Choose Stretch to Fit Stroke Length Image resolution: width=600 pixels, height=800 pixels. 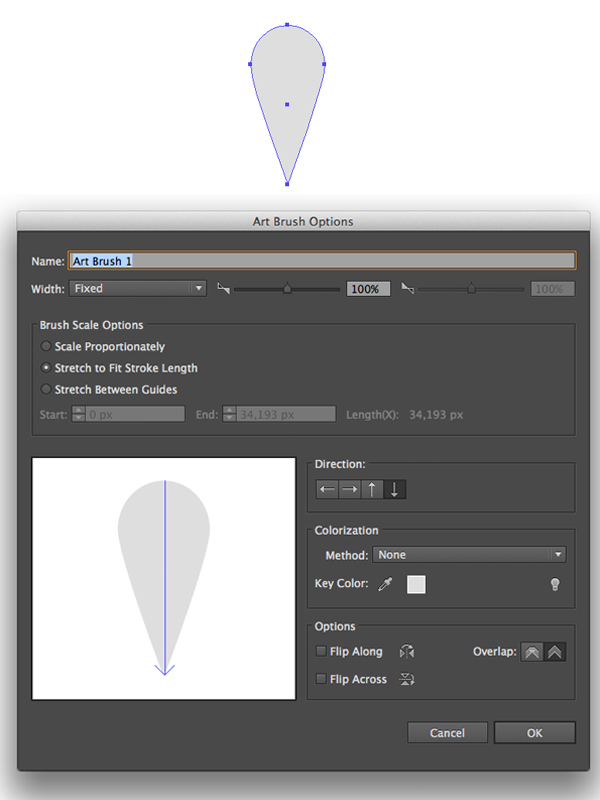(x=46, y=368)
